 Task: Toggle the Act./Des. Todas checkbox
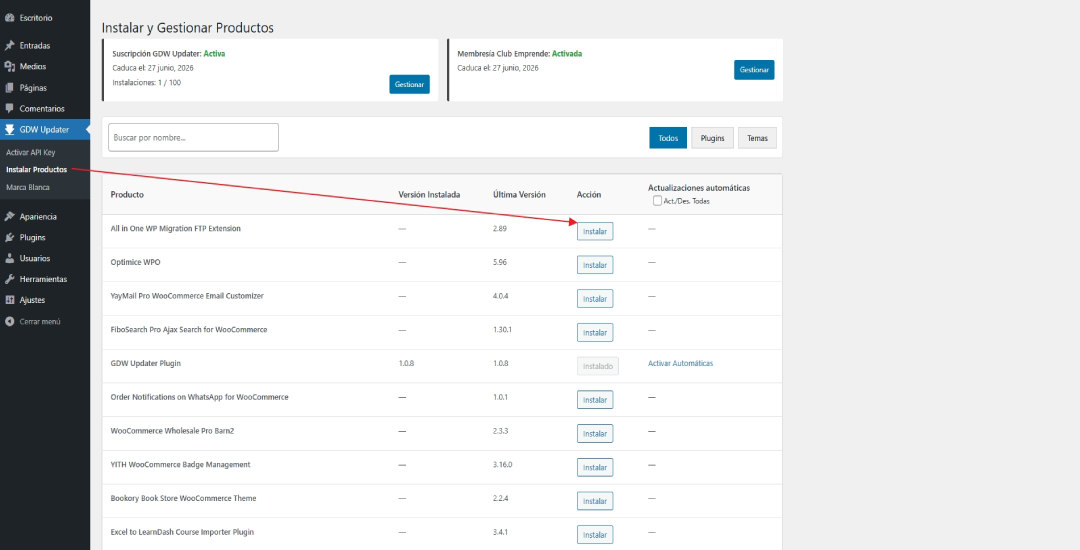point(657,201)
